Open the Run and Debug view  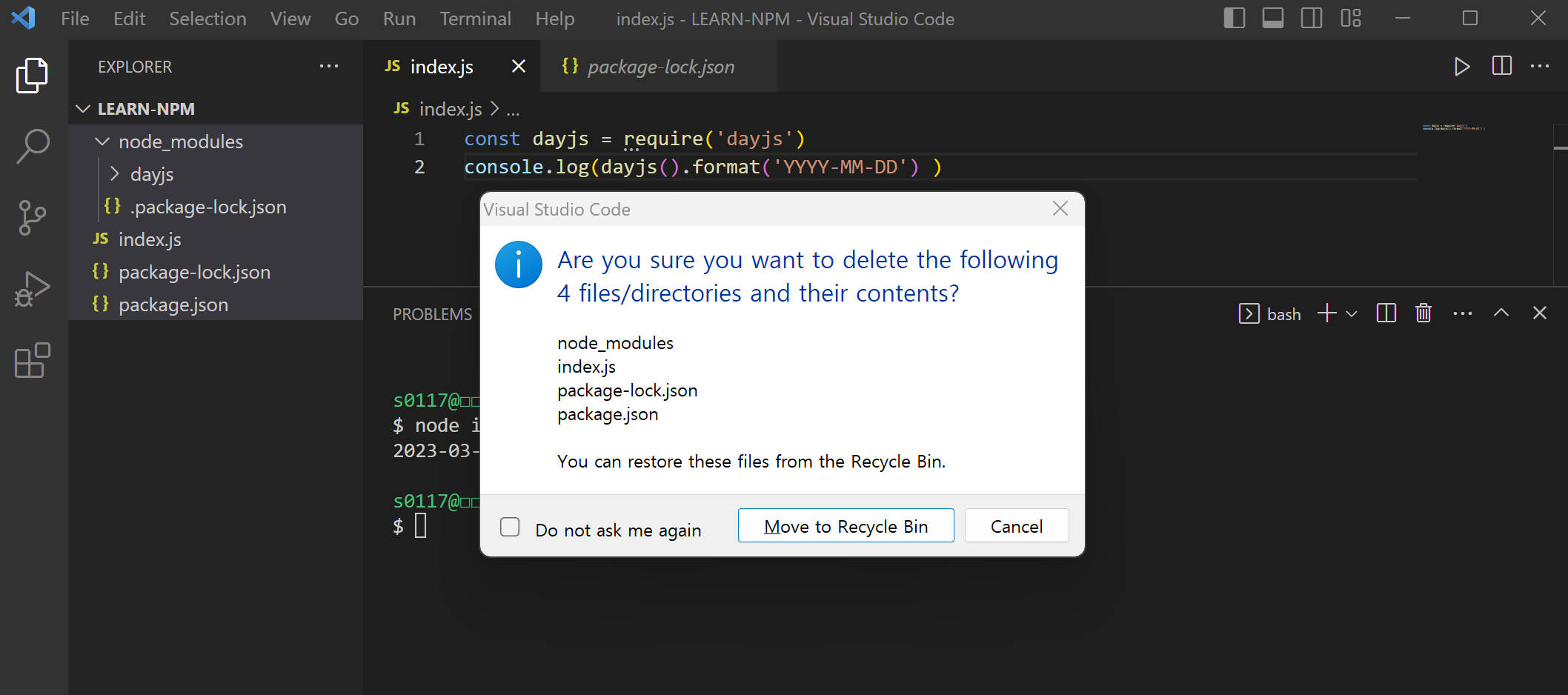pos(33,289)
